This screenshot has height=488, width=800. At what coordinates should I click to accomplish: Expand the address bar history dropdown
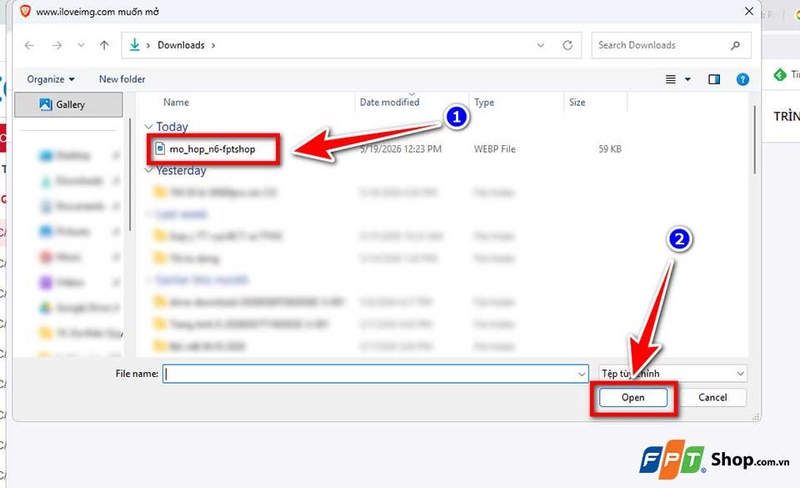(540, 45)
